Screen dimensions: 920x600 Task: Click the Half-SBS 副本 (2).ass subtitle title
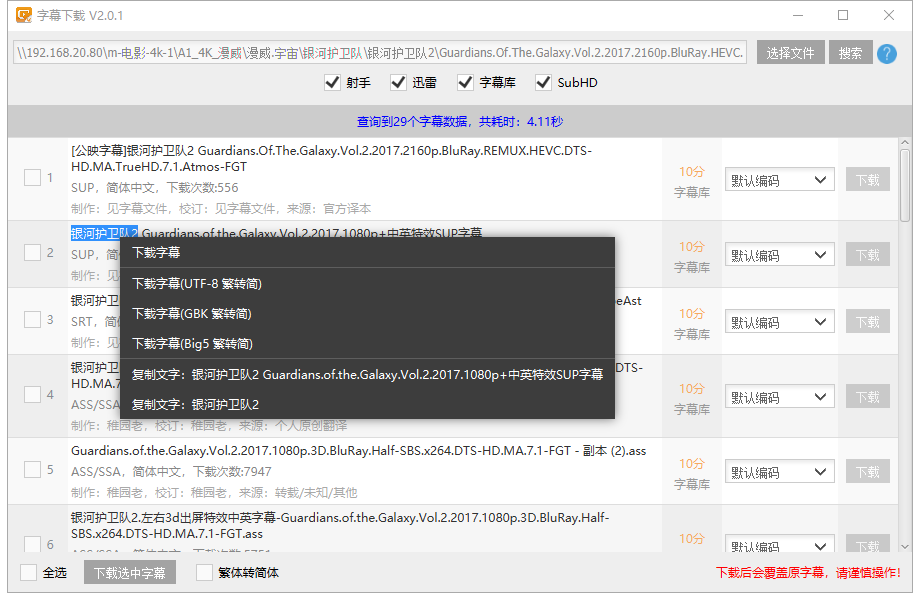(358, 450)
